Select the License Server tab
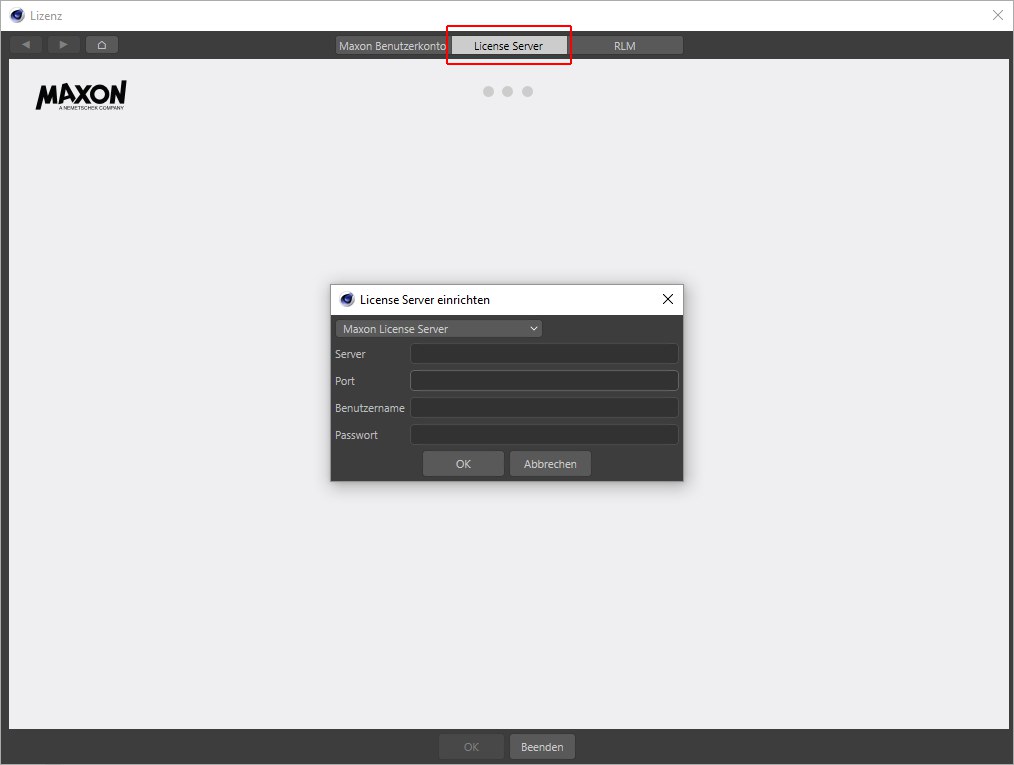This screenshot has height=765, width=1014. [x=508, y=46]
